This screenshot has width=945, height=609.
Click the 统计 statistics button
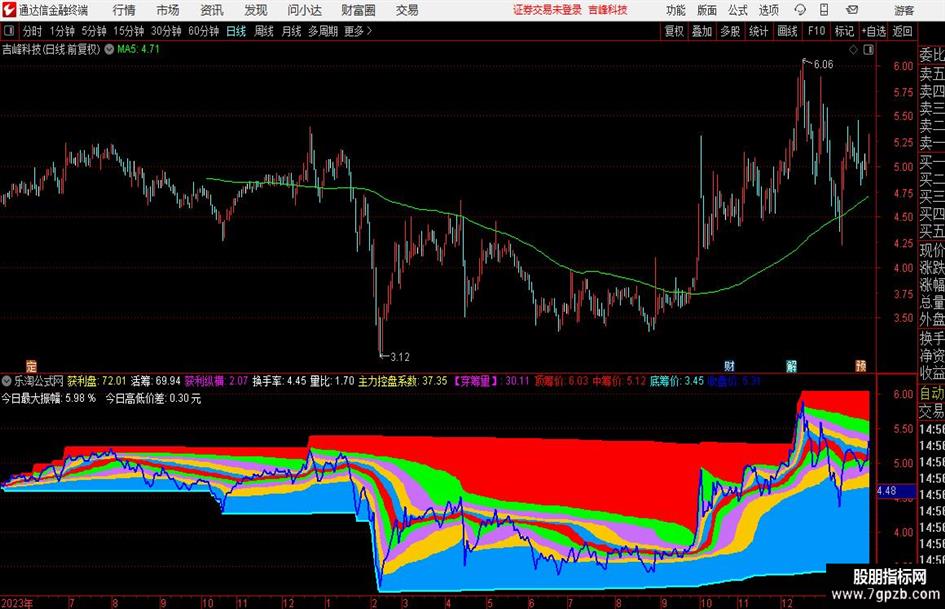[758, 31]
